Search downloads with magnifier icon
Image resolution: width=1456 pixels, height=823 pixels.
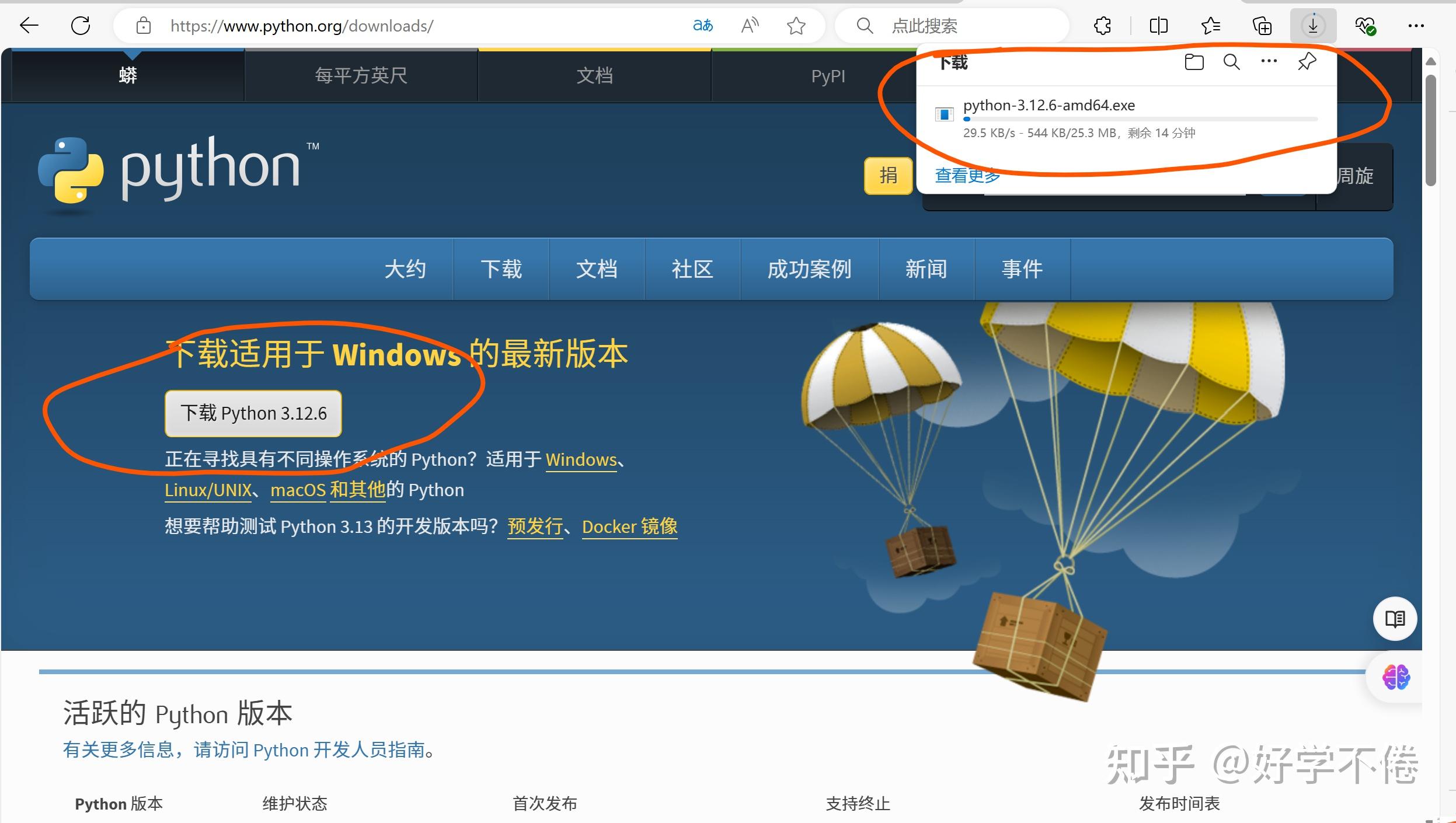click(x=1231, y=62)
